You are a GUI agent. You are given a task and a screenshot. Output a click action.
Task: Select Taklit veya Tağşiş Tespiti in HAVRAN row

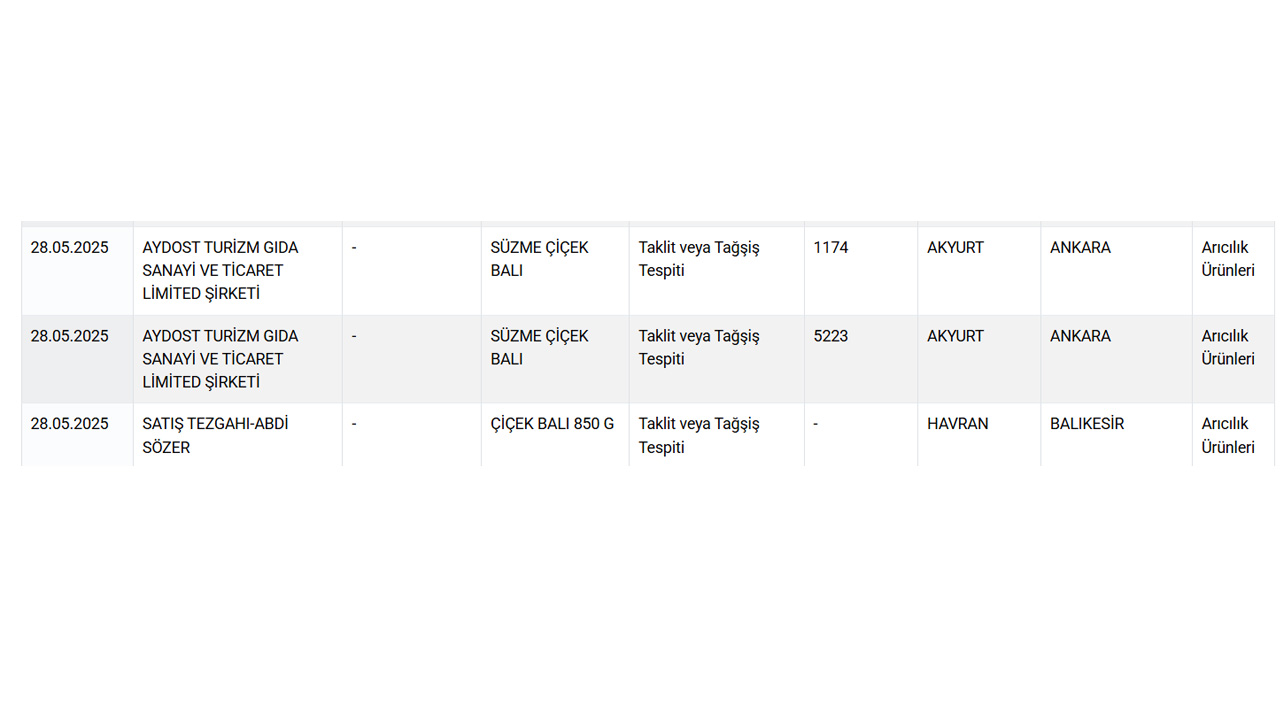point(699,435)
